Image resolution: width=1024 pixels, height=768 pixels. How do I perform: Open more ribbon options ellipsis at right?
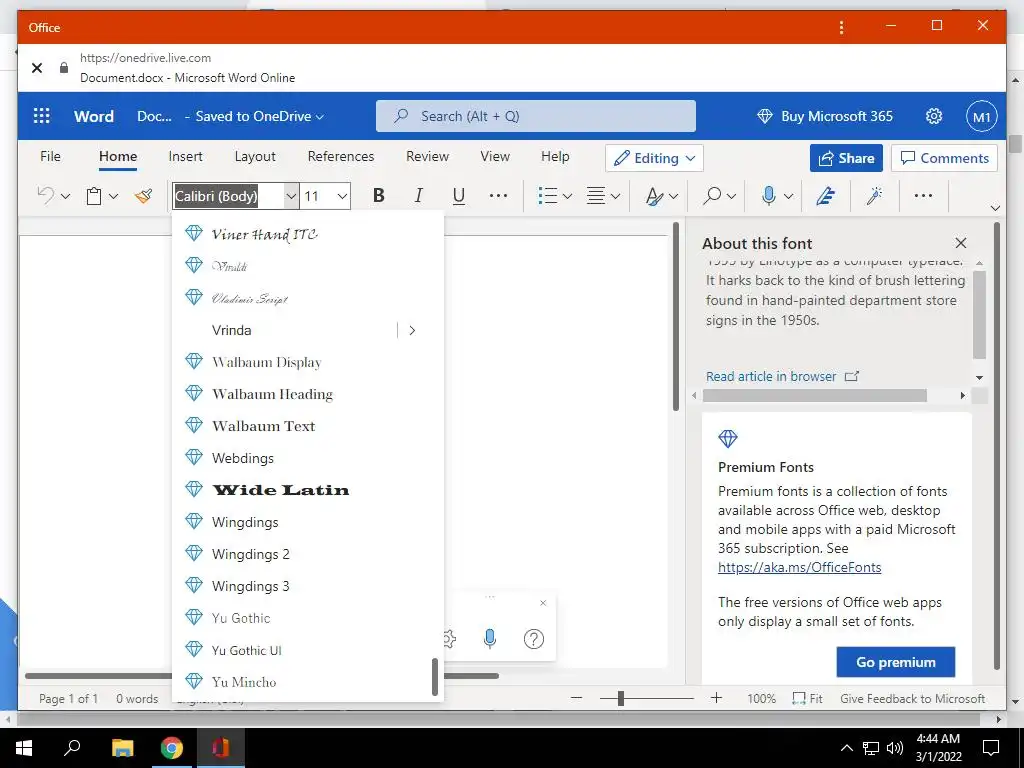[923, 195]
